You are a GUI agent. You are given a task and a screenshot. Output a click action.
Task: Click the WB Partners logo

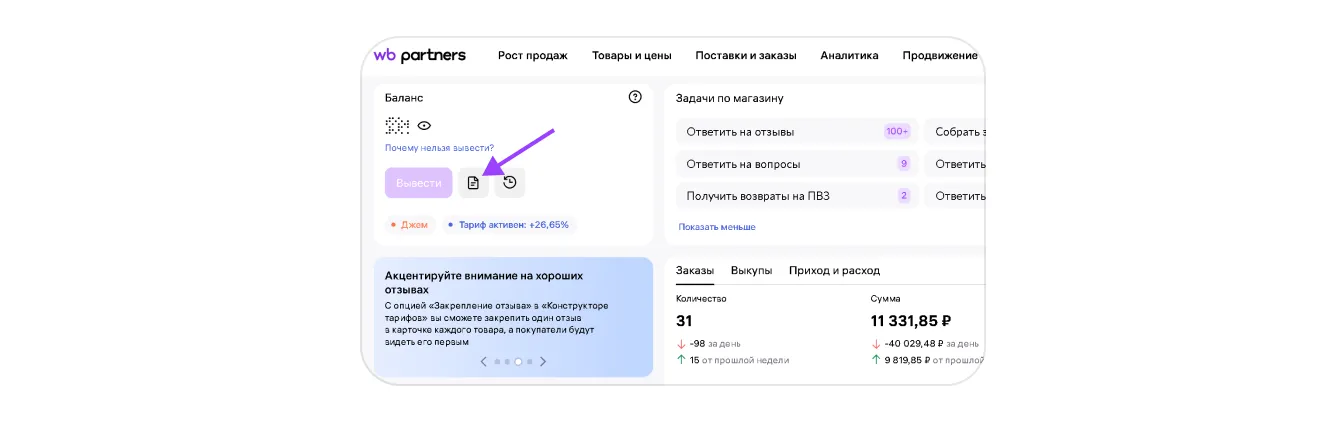pyautogui.click(x=419, y=56)
